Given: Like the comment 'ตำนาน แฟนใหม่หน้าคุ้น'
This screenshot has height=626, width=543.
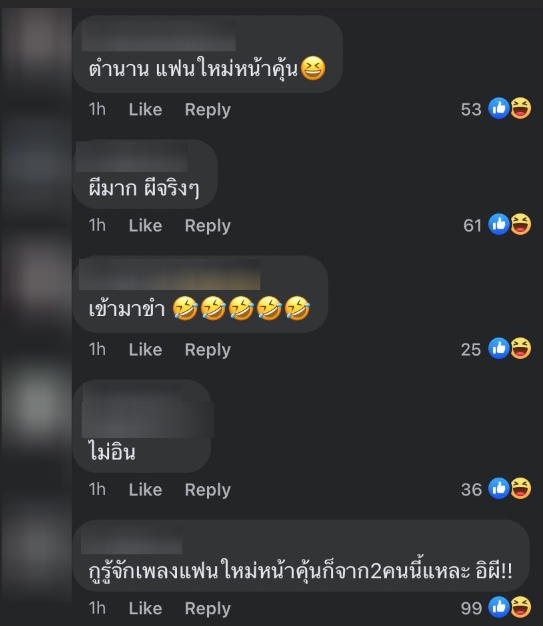Looking at the screenshot, I should tap(145, 109).
